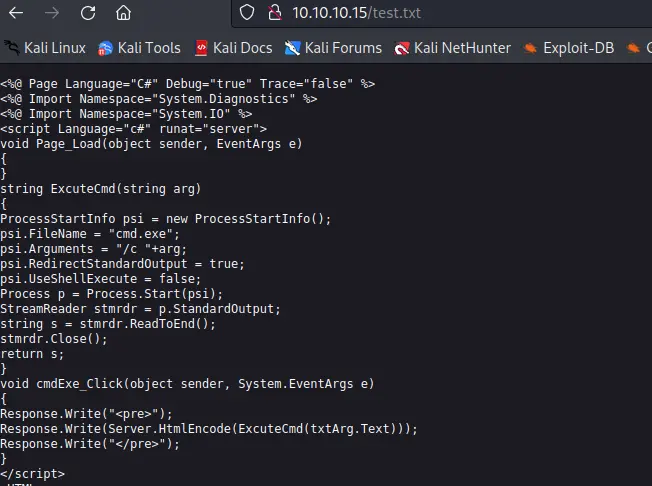652x486 pixels.
Task: Open the tracking protection shield
Action: [247, 12]
